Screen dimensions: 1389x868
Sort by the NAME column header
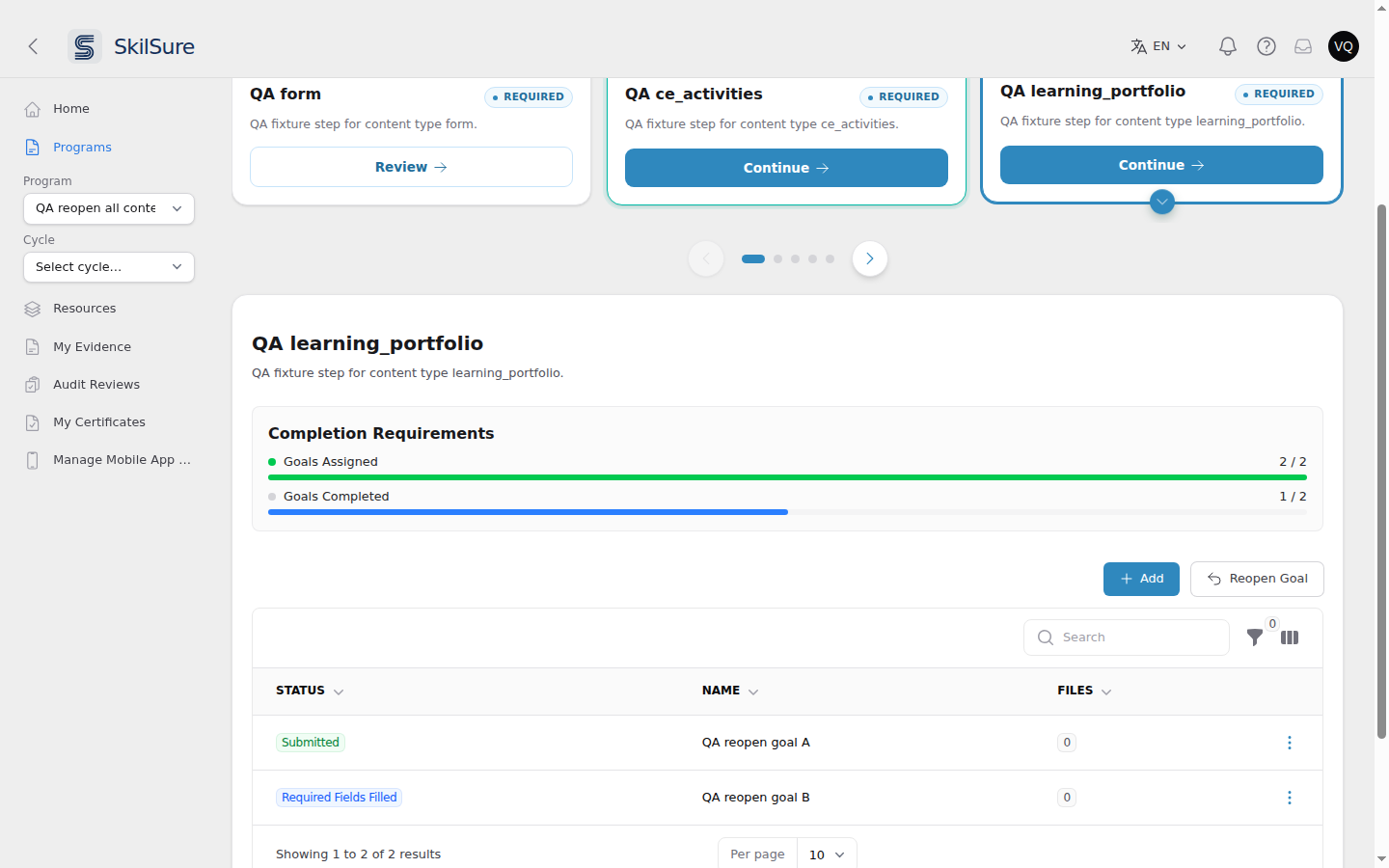730,691
